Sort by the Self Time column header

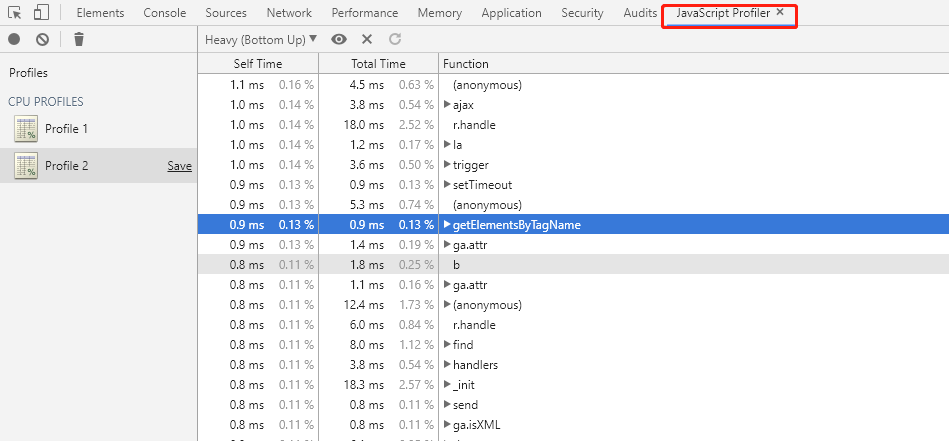coord(258,64)
